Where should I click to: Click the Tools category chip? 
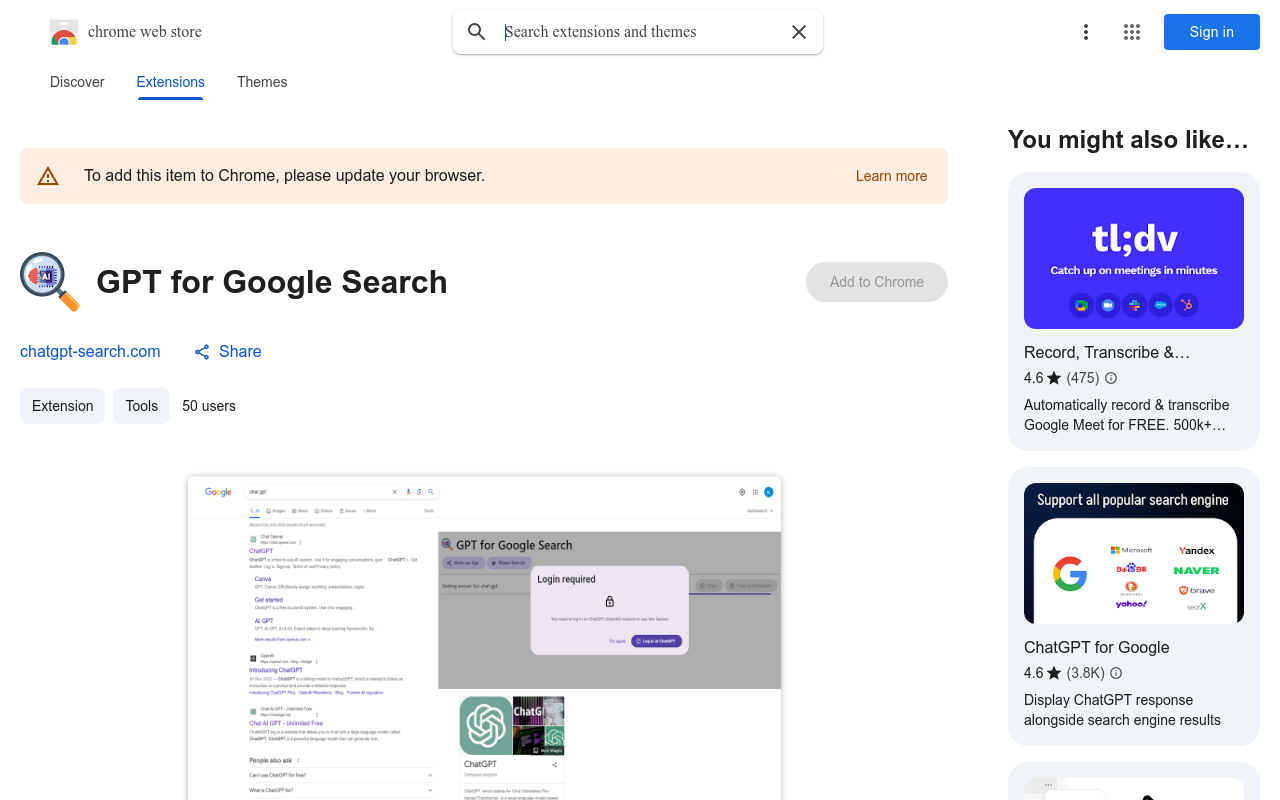point(141,406)
